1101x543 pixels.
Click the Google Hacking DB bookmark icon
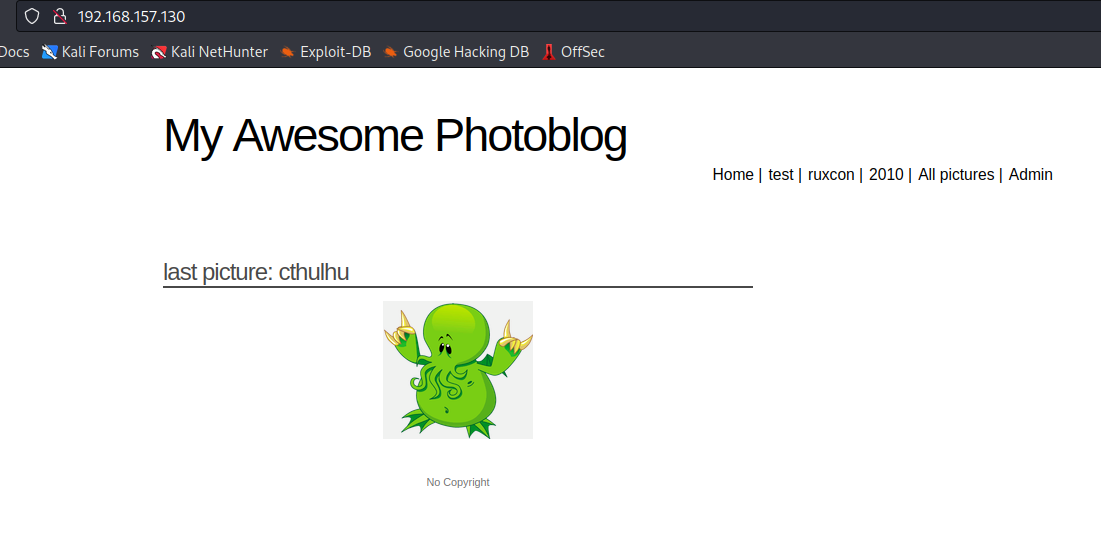[x=390, y=52]
